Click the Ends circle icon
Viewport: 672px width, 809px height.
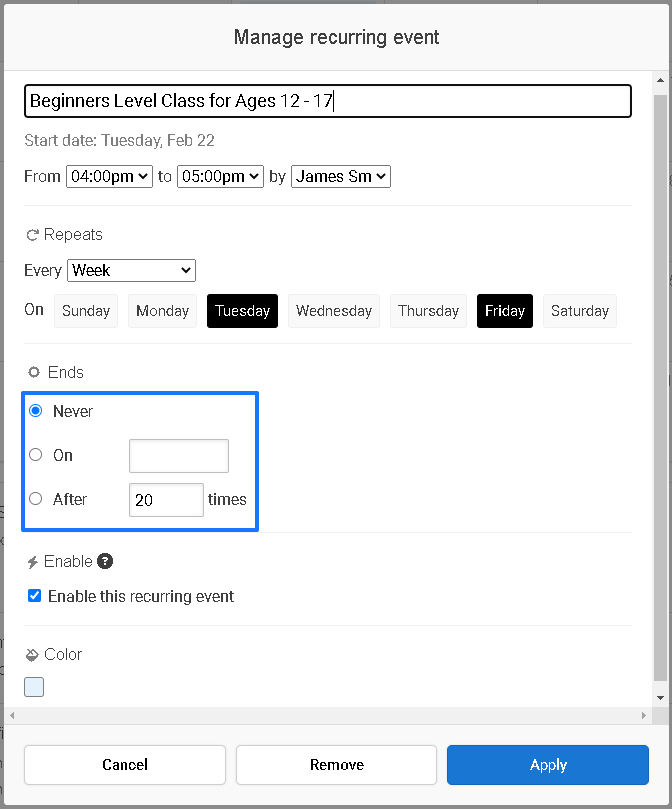click(34, 372)
